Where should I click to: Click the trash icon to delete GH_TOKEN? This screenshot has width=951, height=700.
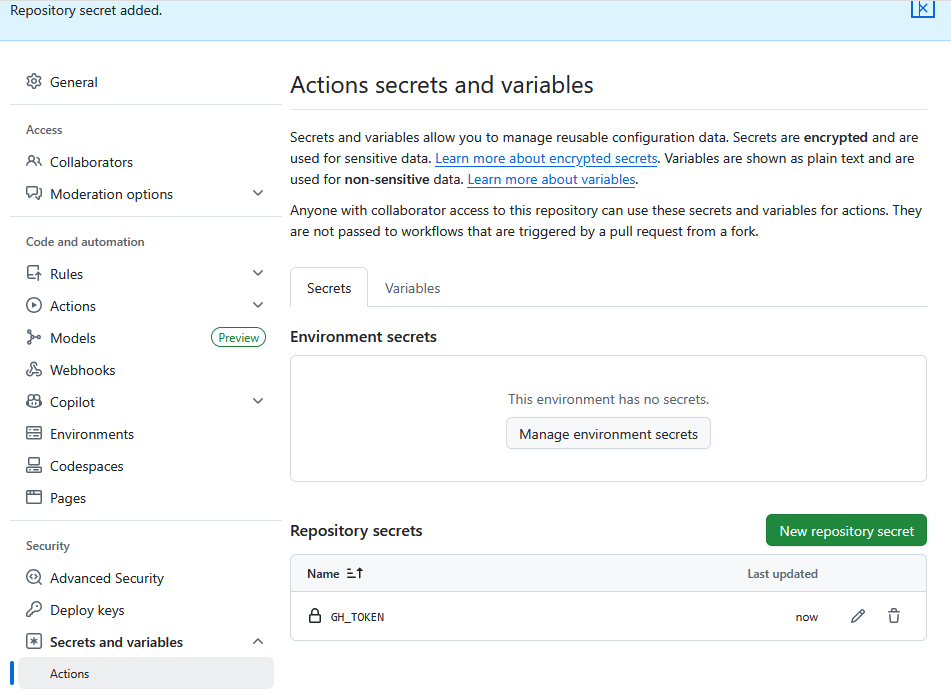point(894,617)
